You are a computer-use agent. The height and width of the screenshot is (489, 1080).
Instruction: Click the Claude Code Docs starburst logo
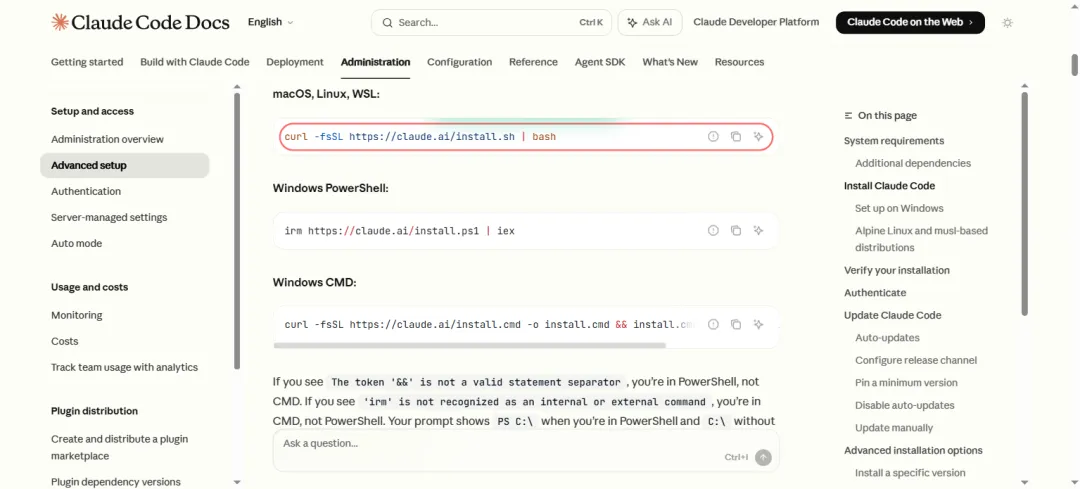(x=60, y=22)
